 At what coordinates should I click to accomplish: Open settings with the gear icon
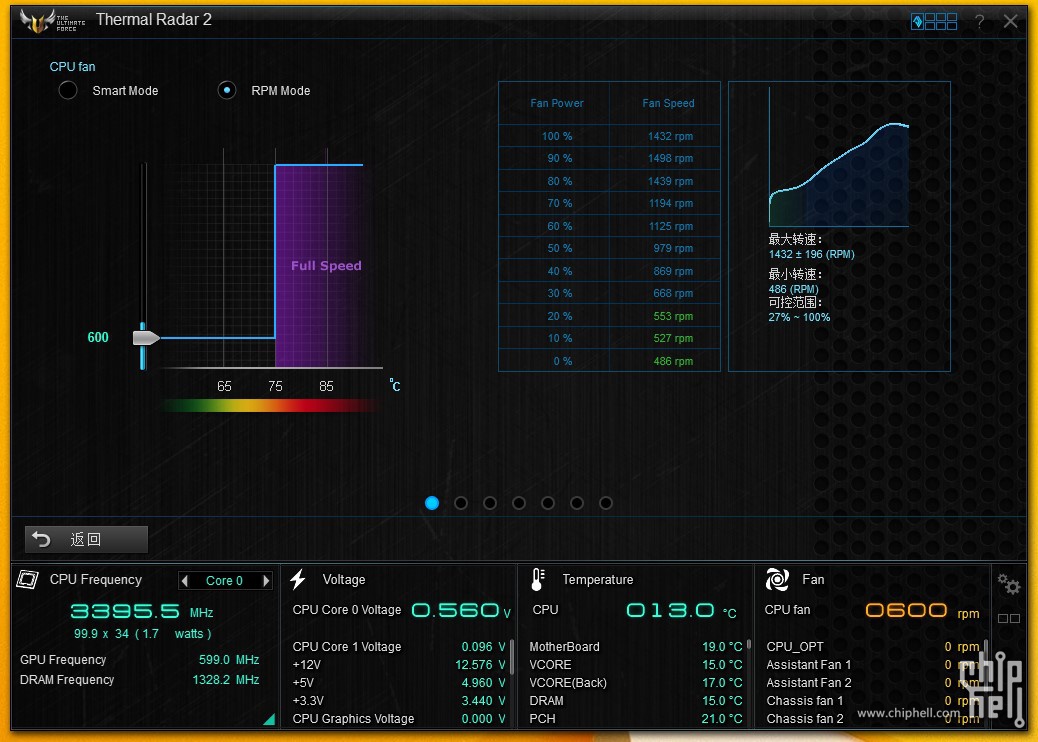(x=1008, y=584)
